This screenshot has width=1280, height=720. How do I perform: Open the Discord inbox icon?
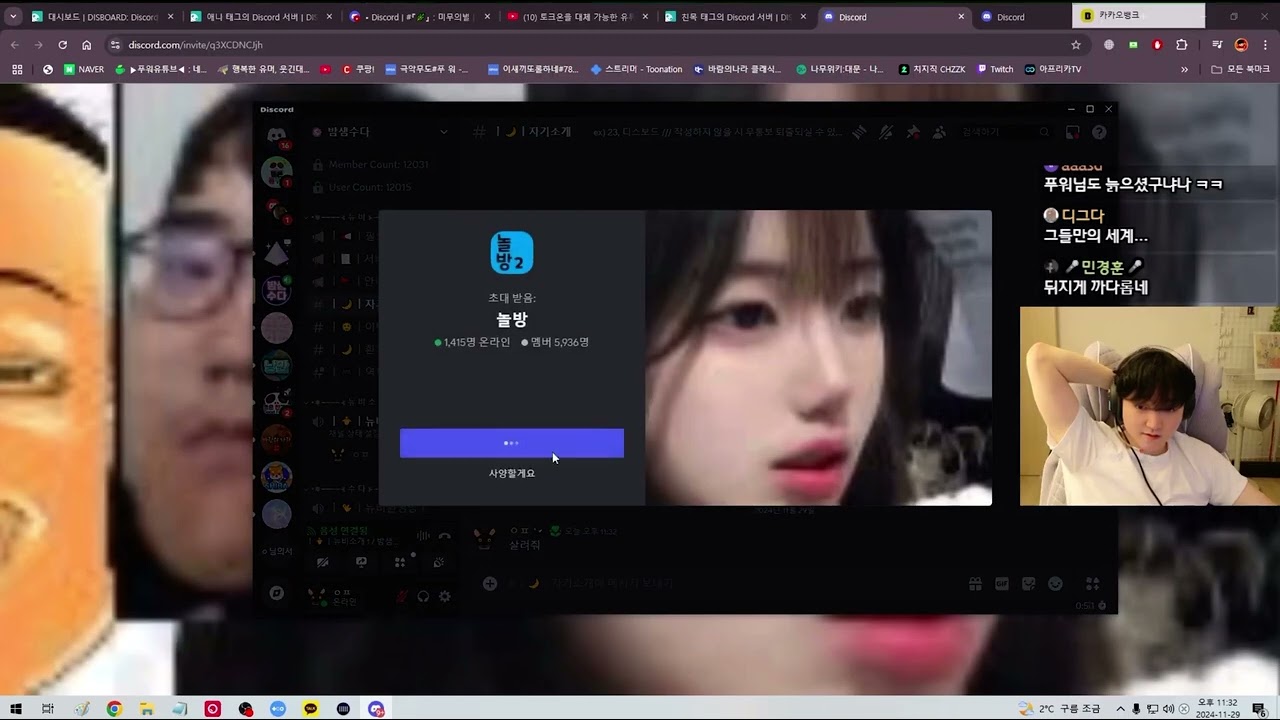click(x=1072, y=132)
